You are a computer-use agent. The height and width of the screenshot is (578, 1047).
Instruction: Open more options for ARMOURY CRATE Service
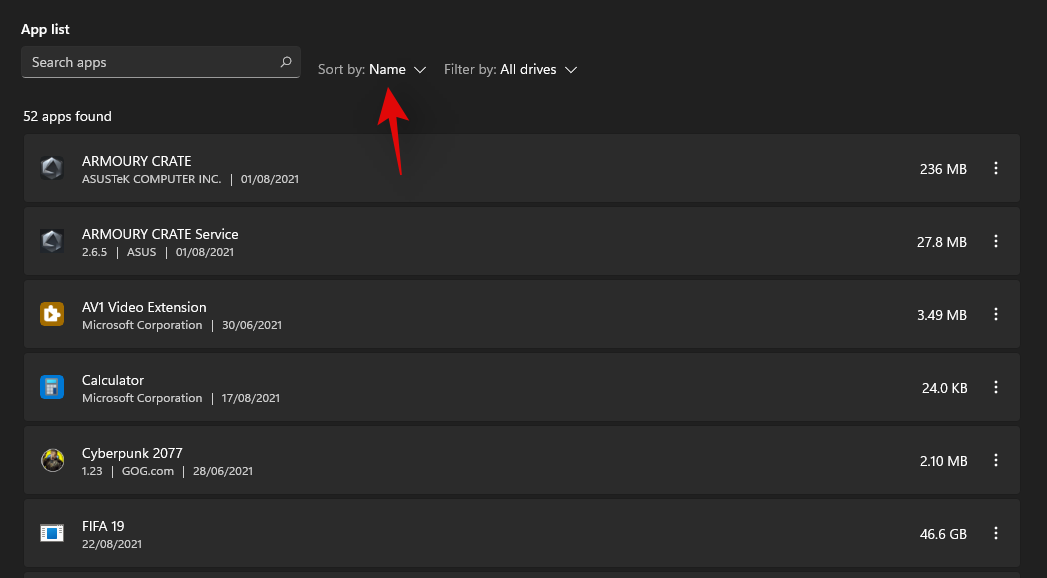995,242
